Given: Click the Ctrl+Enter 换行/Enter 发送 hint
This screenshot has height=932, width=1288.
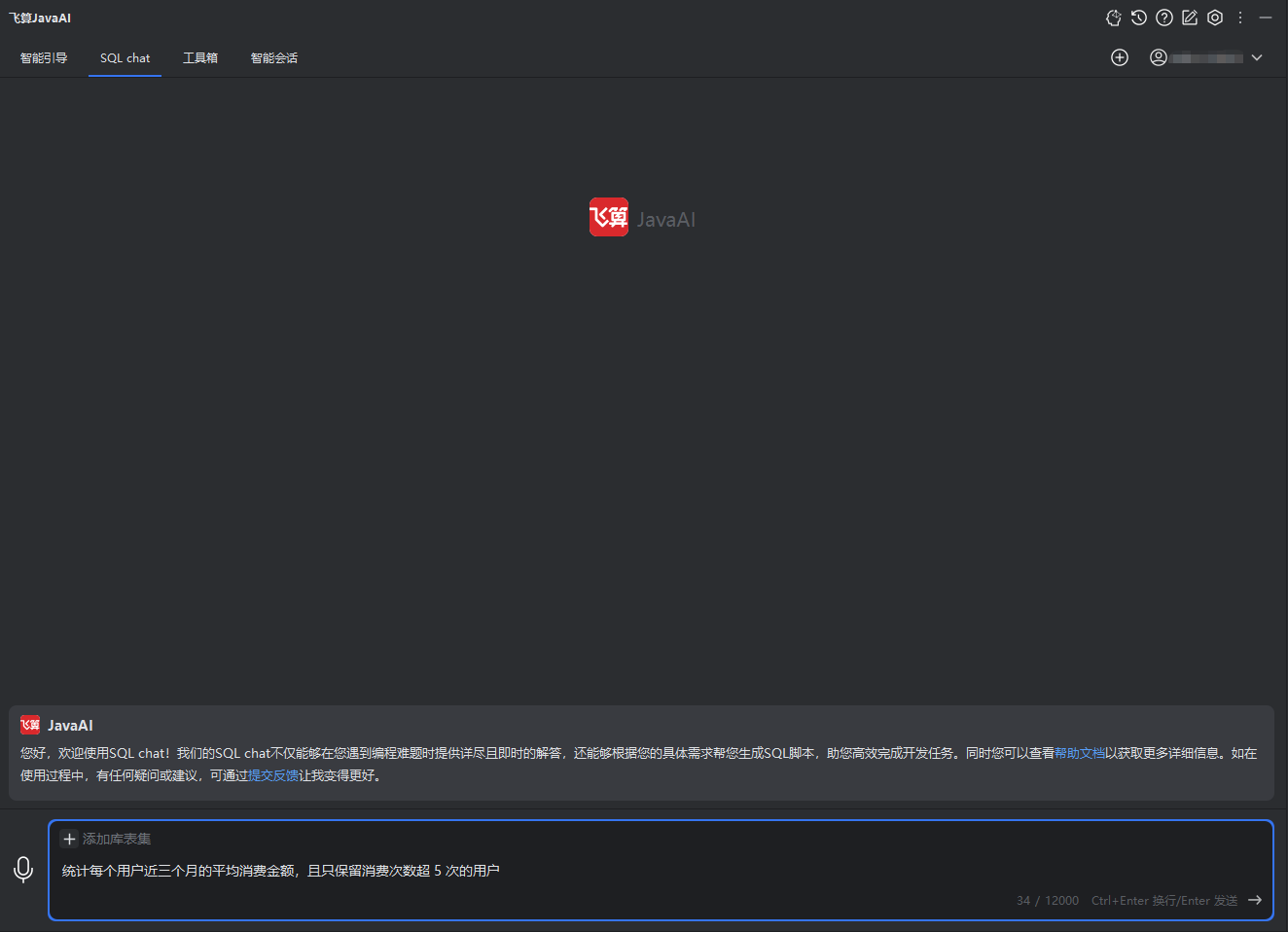Looking at the screenshot, I should 1164,901.
